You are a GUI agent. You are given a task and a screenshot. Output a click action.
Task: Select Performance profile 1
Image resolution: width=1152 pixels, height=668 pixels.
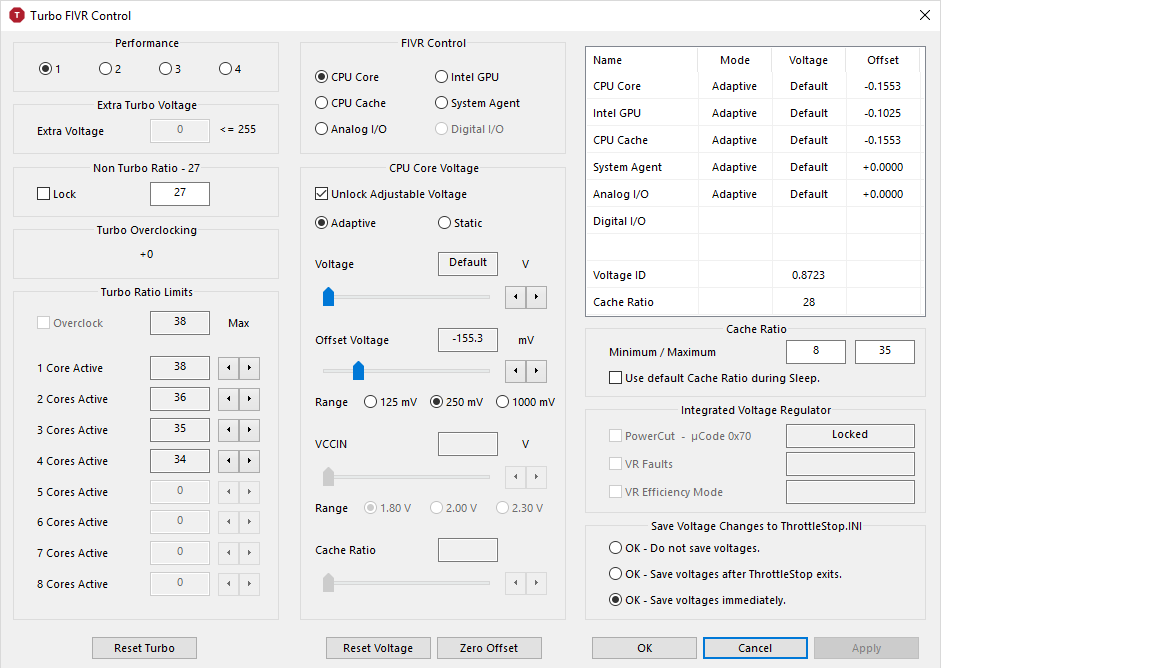[x=50, y=68]
